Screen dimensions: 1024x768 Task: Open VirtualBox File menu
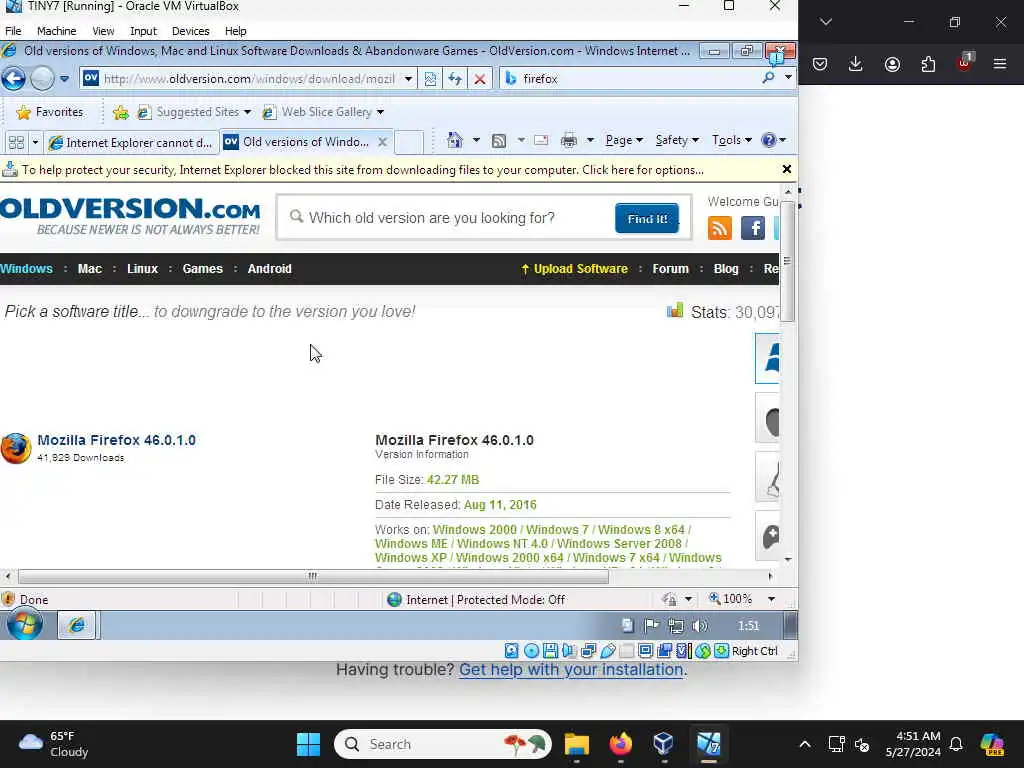point(13,31)
